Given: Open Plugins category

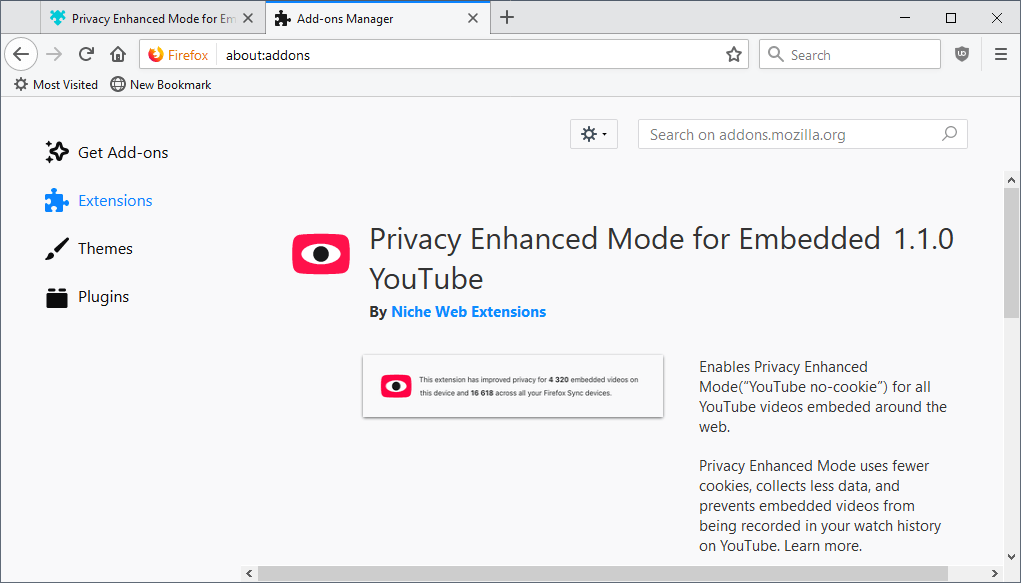Looking at the screenshot, I should 87,297.
